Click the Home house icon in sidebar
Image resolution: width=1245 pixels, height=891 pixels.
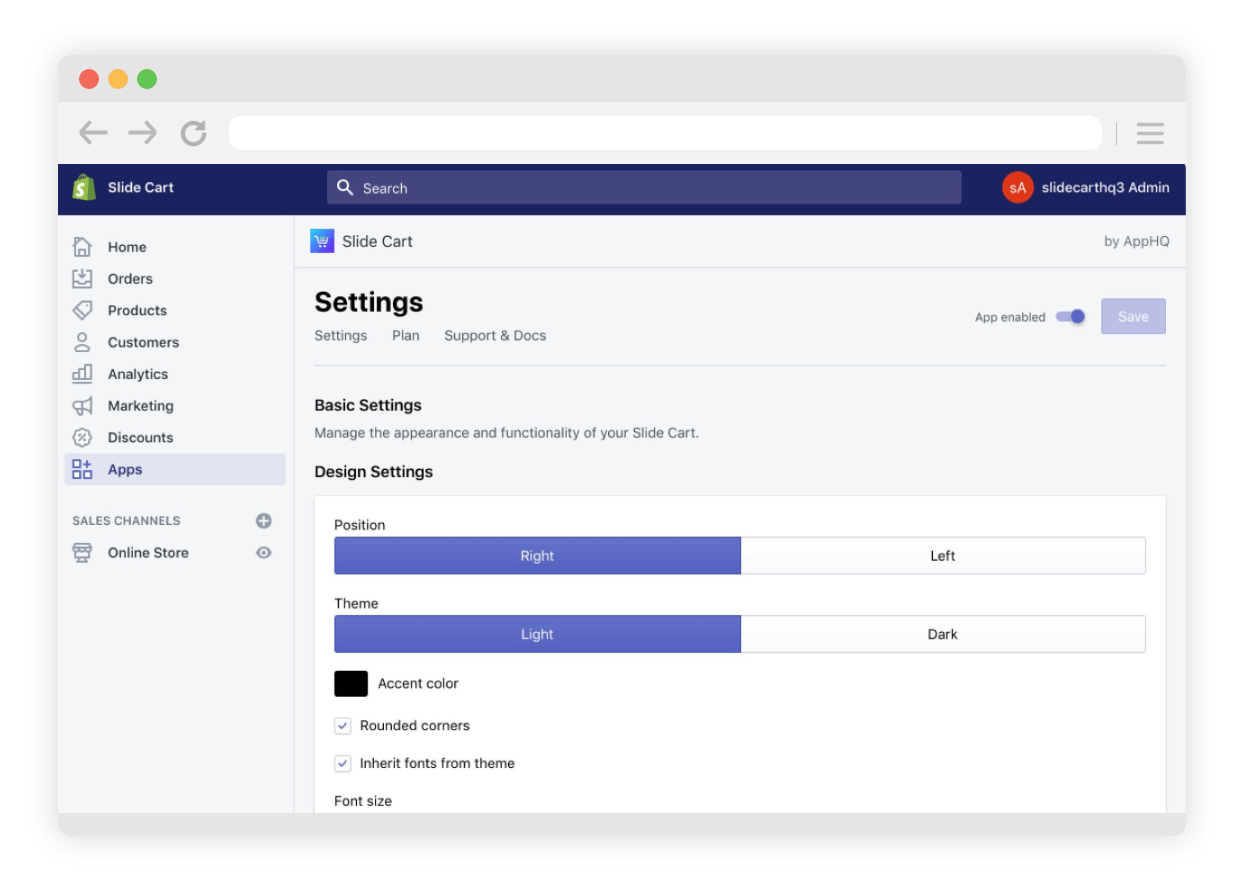tap(83, 246)
